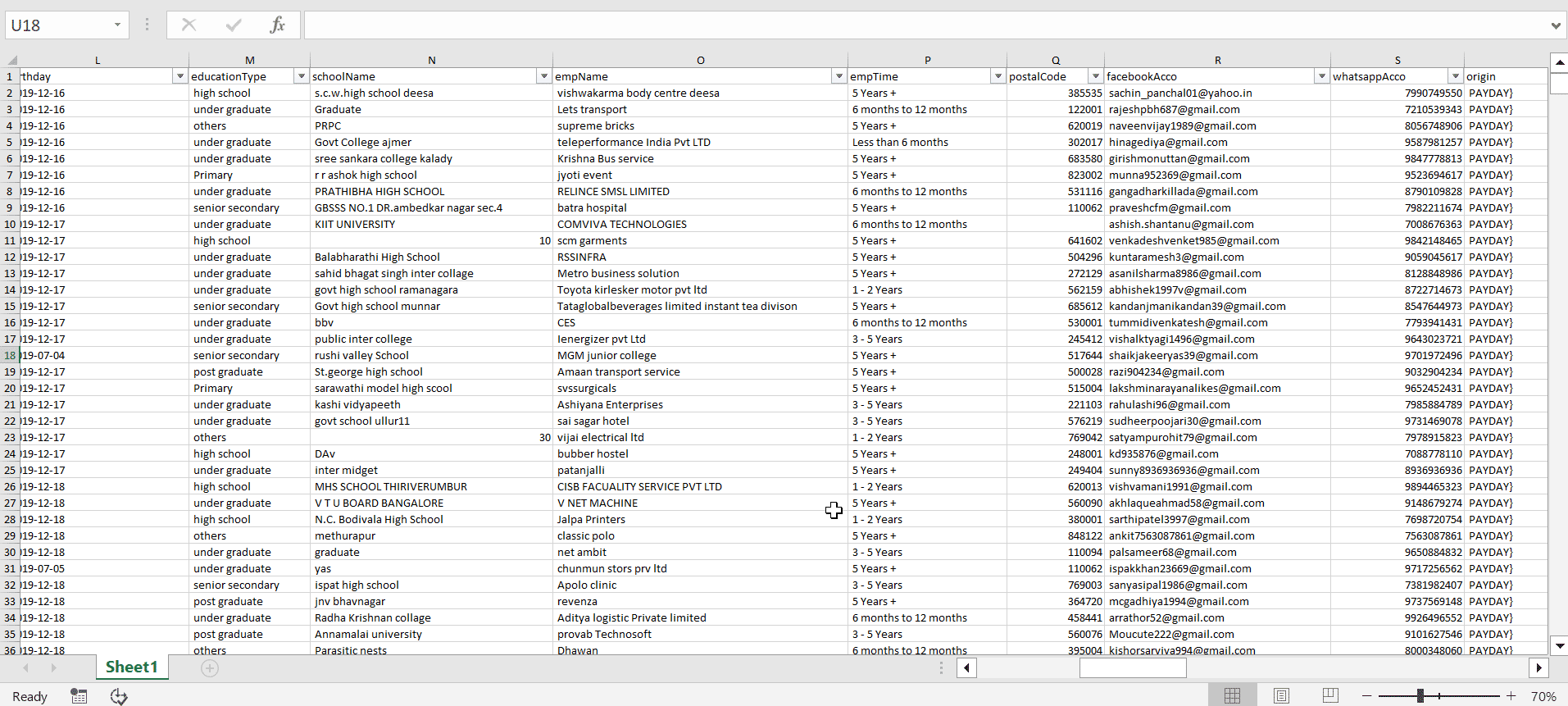This screenshot has width=1568, height=706.
Task: Expand the formula bar
Action: [1555, 25]
